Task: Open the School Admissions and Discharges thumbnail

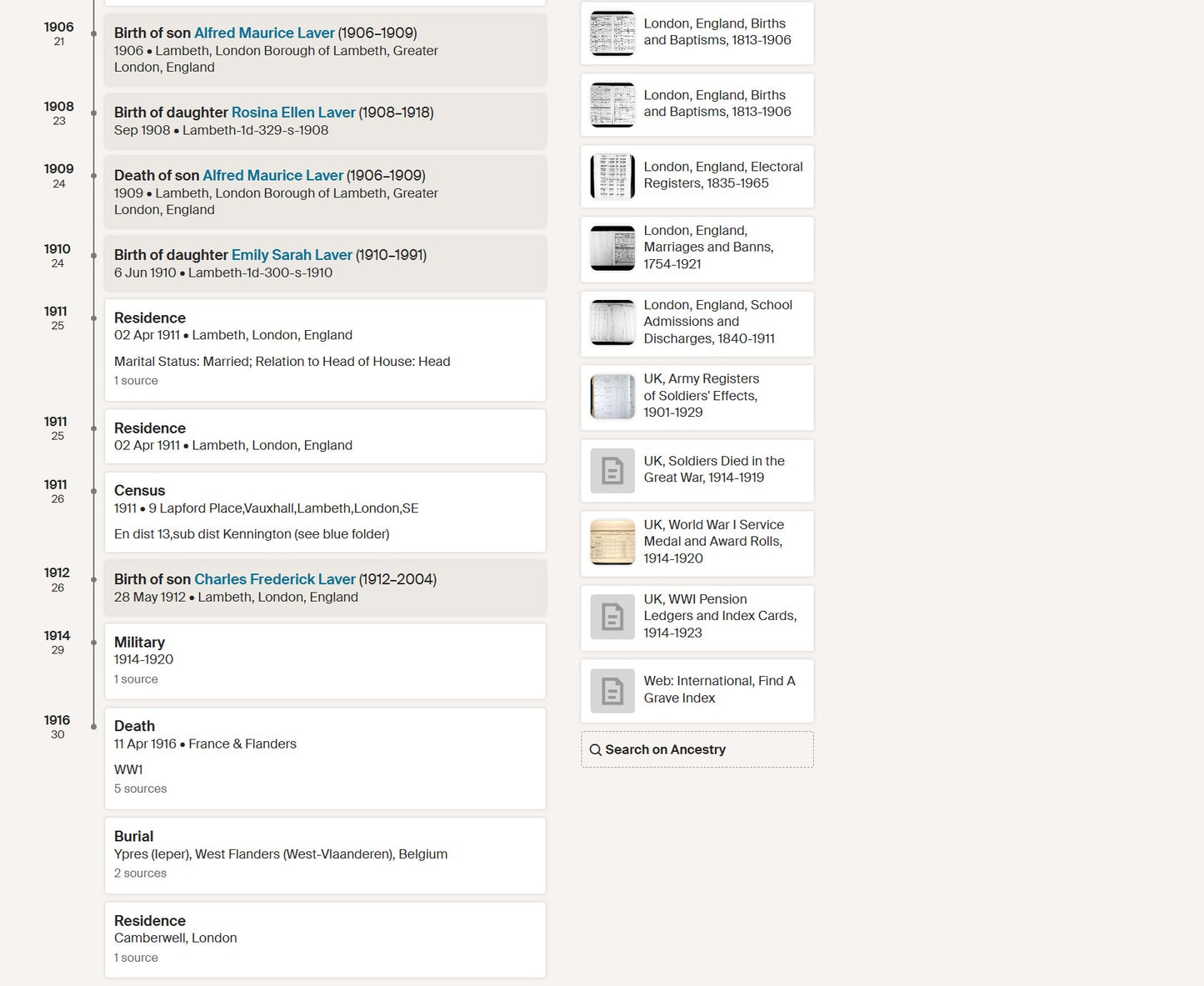Action: 612,323
